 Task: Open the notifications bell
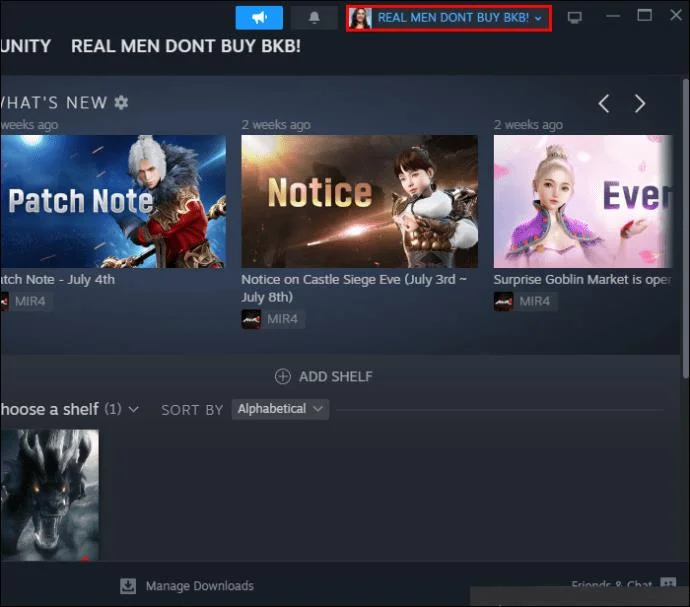point(314,18)
